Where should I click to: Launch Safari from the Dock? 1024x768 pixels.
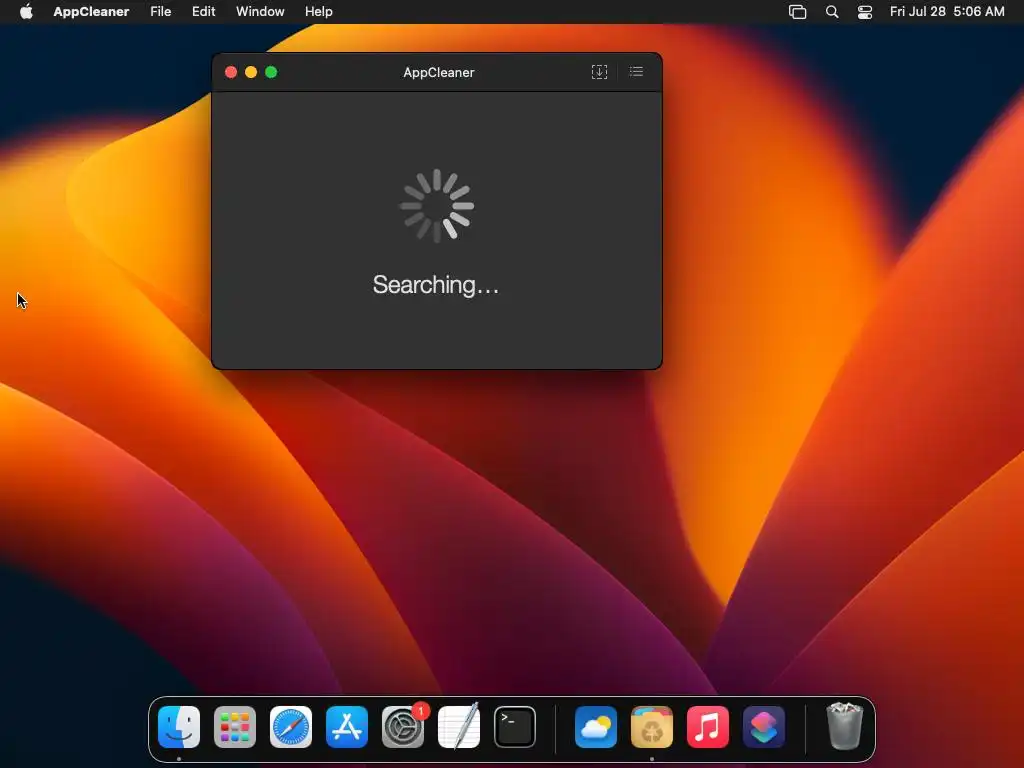pos(291,727)
